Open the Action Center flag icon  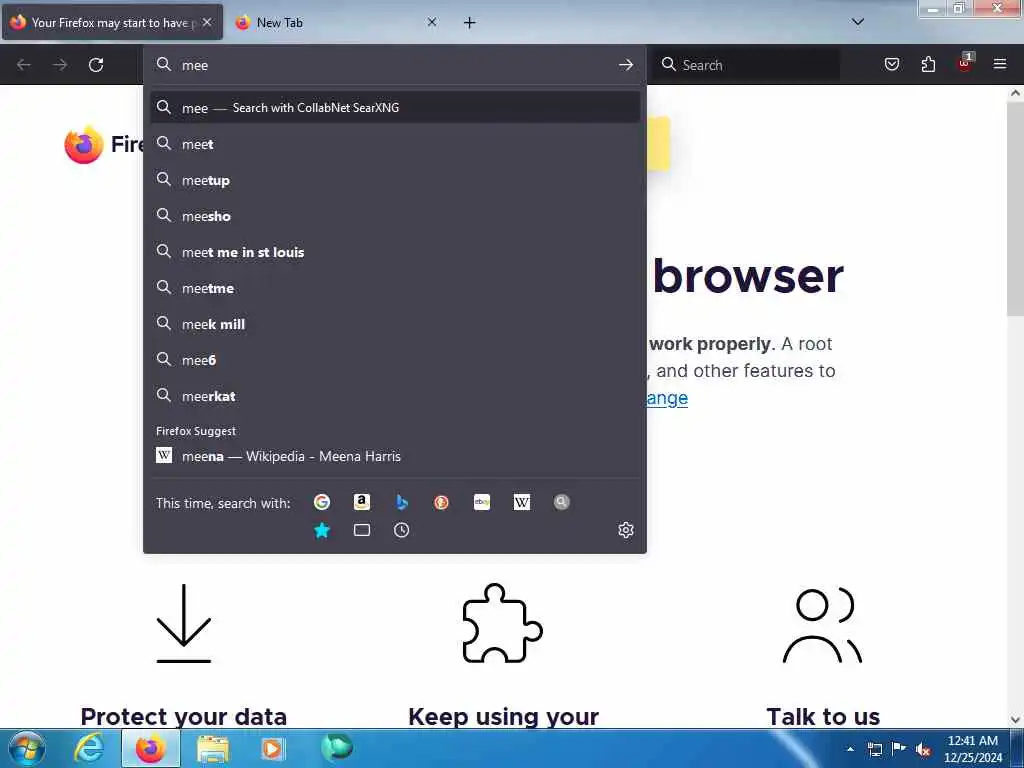tap(899, 748)
